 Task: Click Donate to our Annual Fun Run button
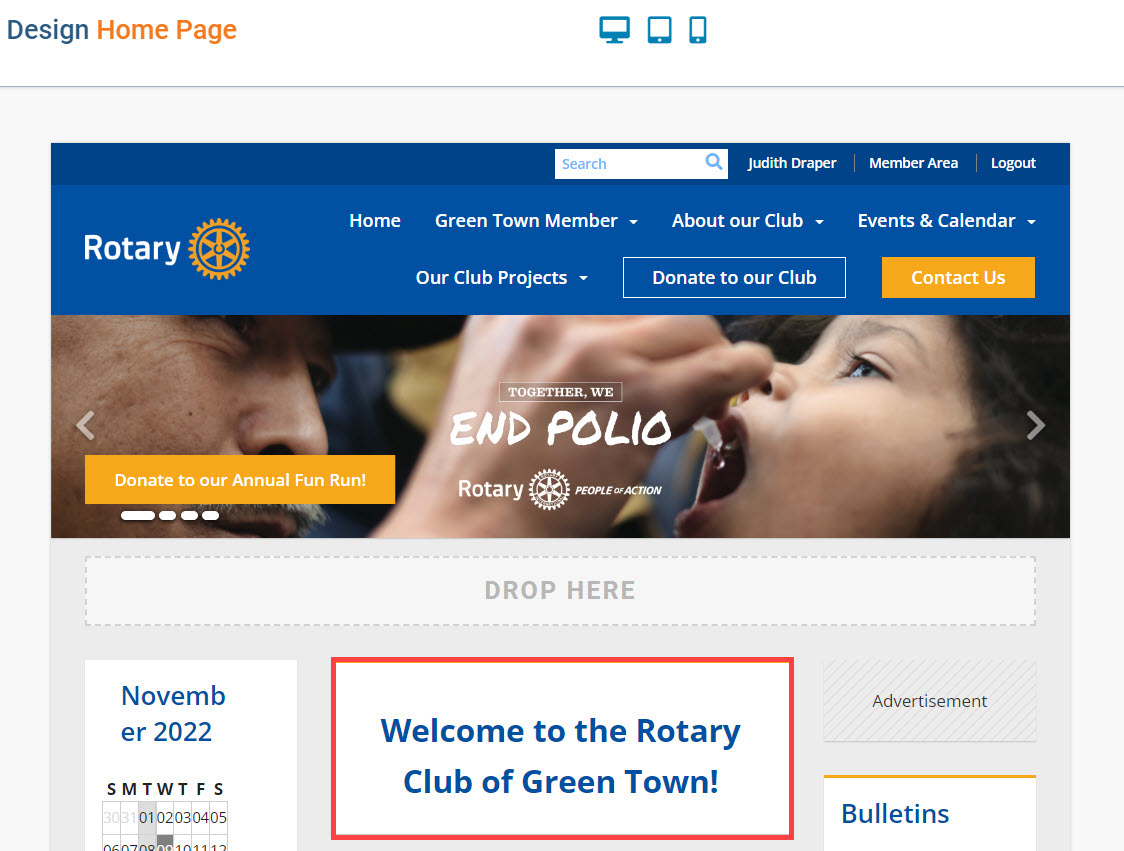click(x=240, y=480)
